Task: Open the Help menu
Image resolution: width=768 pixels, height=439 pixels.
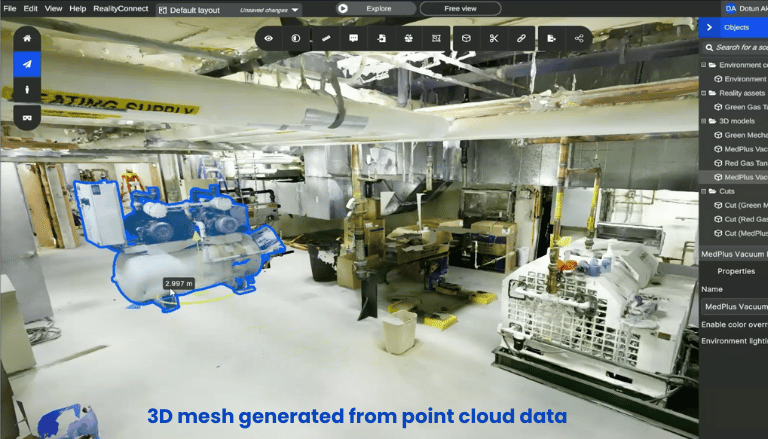Action: click(77, 8)
